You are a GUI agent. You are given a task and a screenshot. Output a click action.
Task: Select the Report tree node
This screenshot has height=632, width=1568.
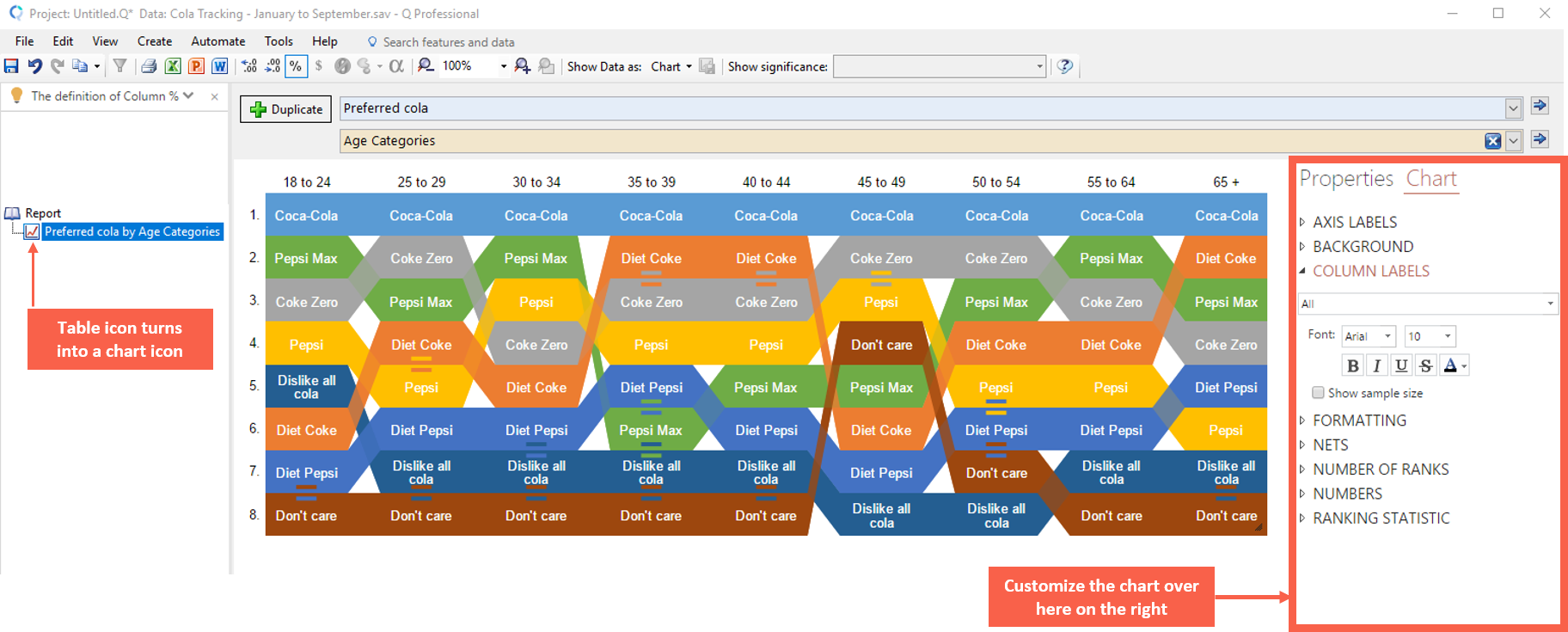[43, 213]
